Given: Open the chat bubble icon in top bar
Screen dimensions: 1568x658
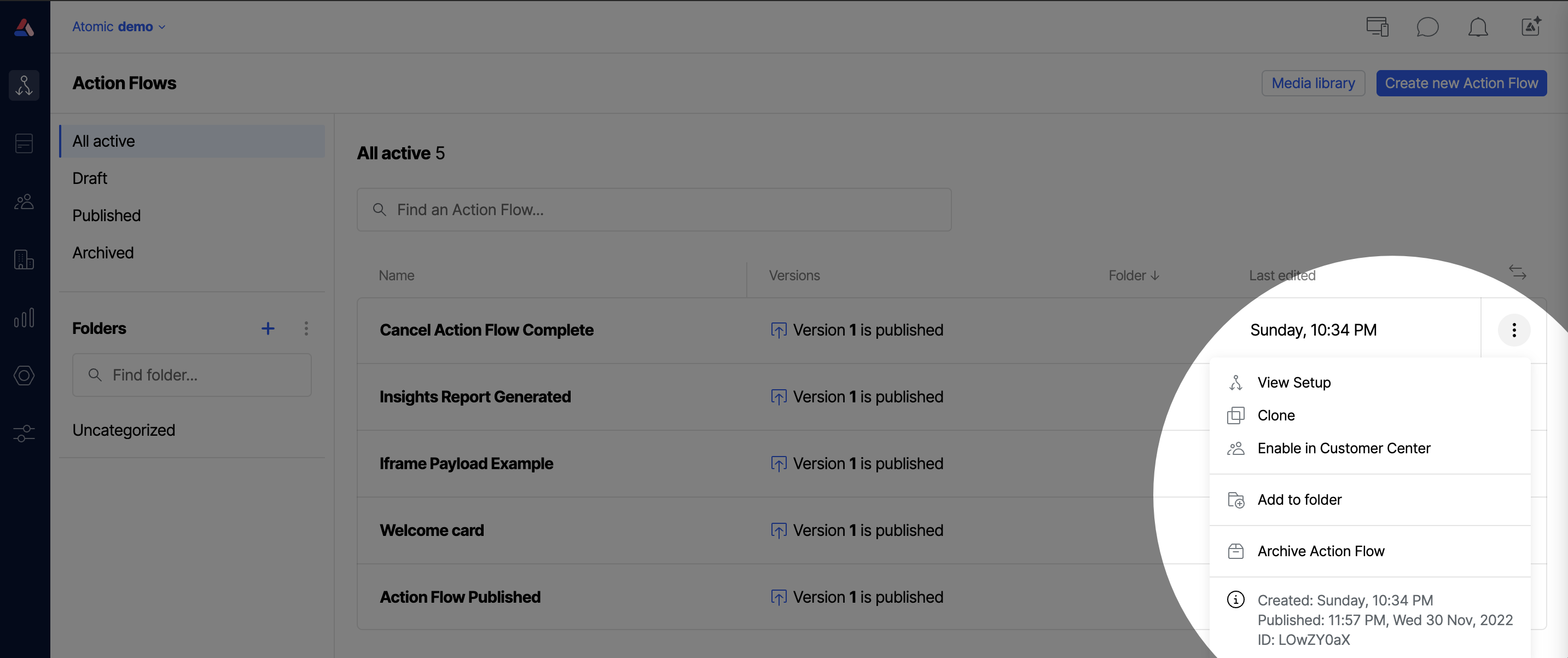Looking at the screenshot, I should pos(1427,27).
